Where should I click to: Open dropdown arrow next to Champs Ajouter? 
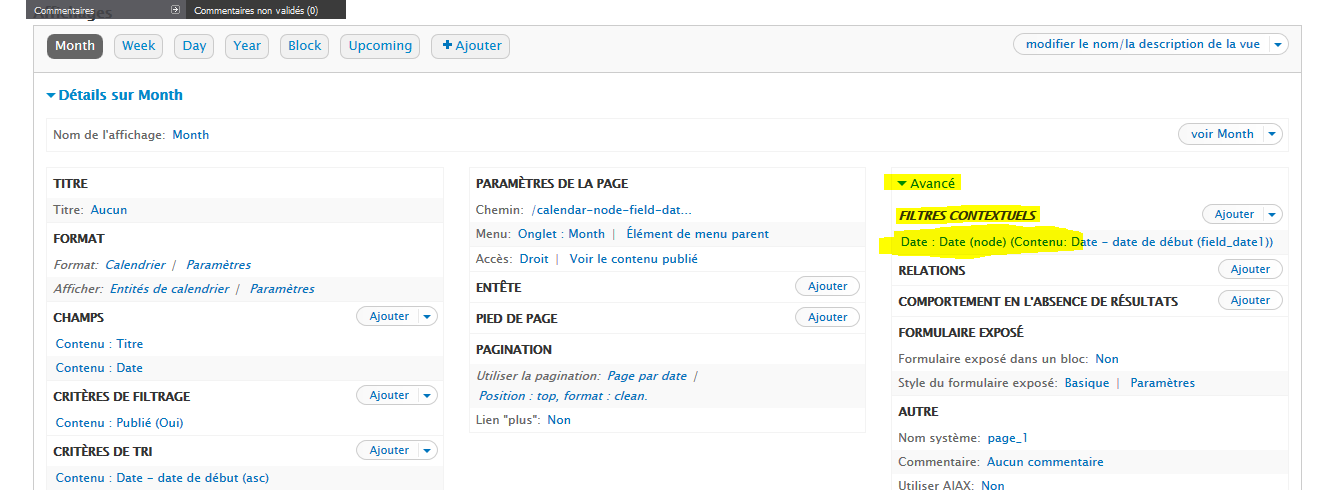(427, 316)
